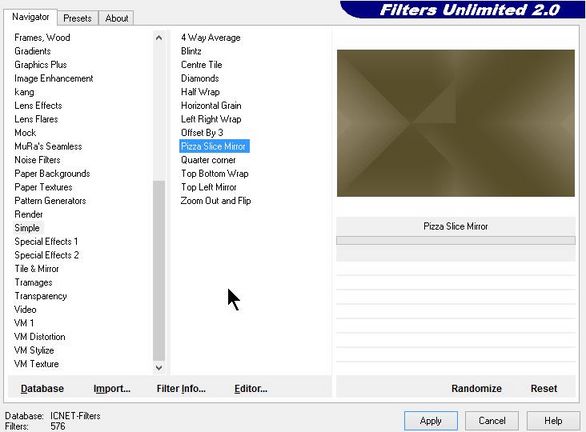Pick the Lens Flares category
The height and width of the screenshot is (432, 586).
(36, 119)
